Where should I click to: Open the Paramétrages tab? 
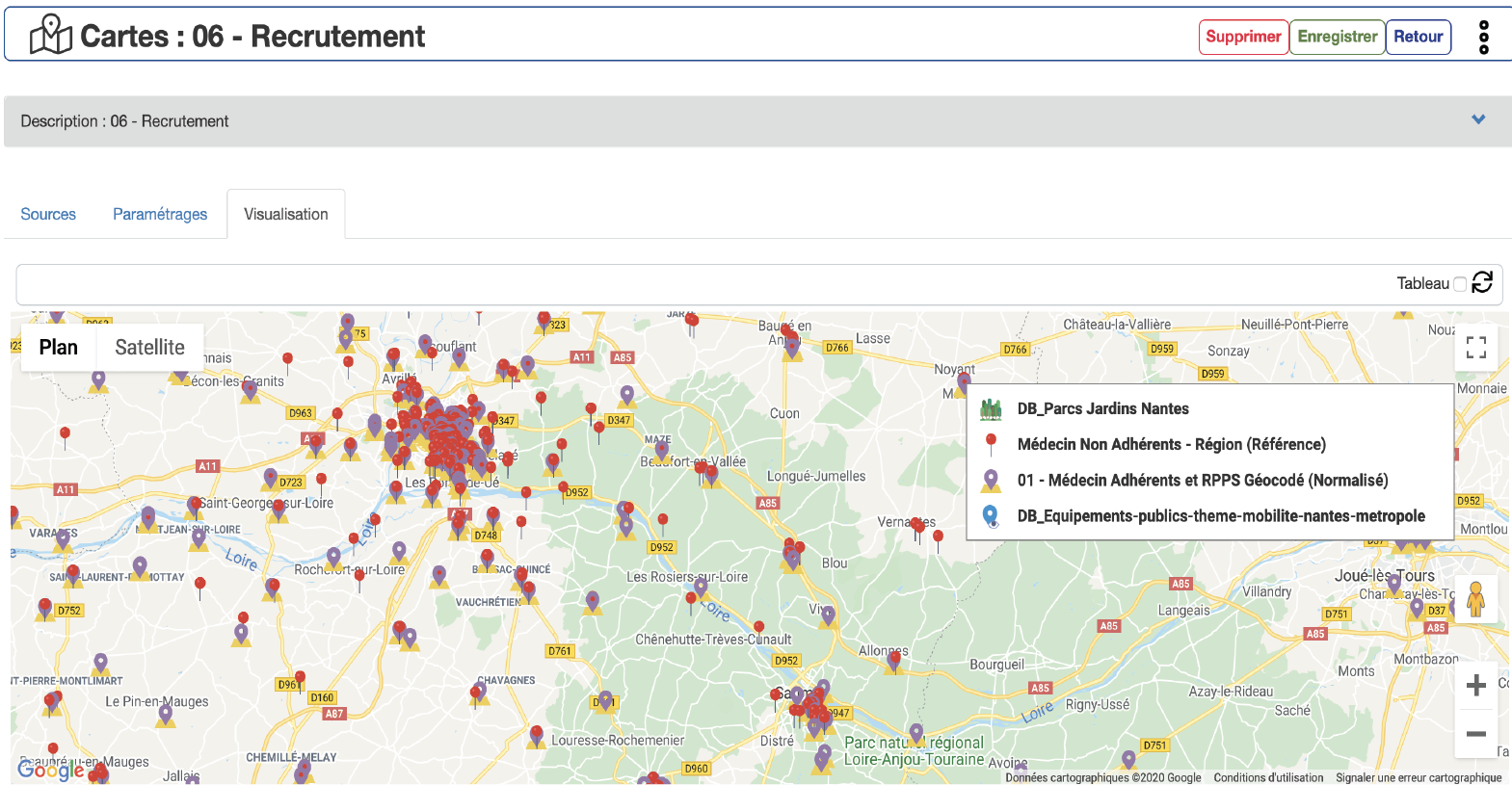tap(160, 214)
